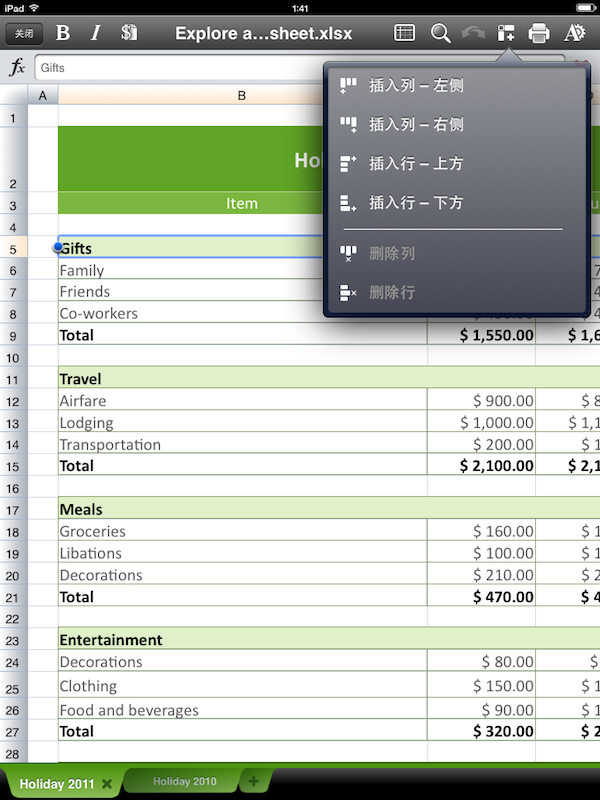This screenshot has height=800, width=600.
Task: Click the undo arrow icon
Action: 473,33
